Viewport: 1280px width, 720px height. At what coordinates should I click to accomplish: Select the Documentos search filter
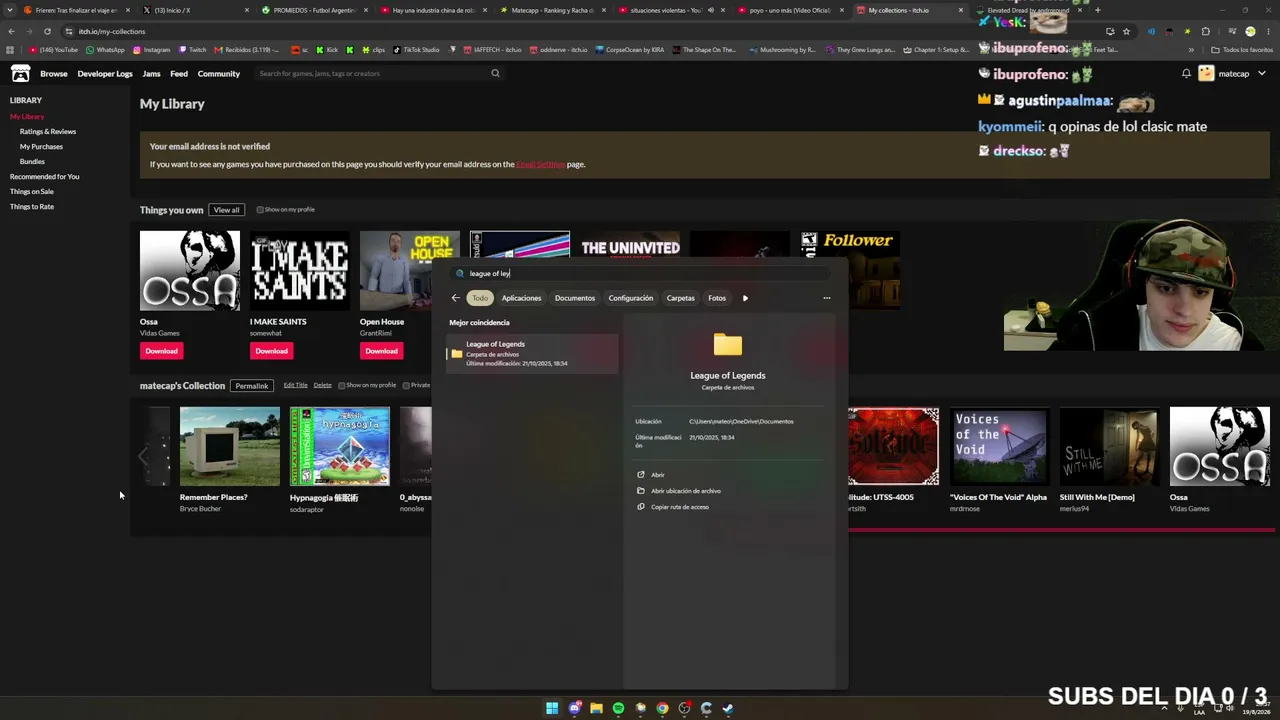click(x=575, y=298)
